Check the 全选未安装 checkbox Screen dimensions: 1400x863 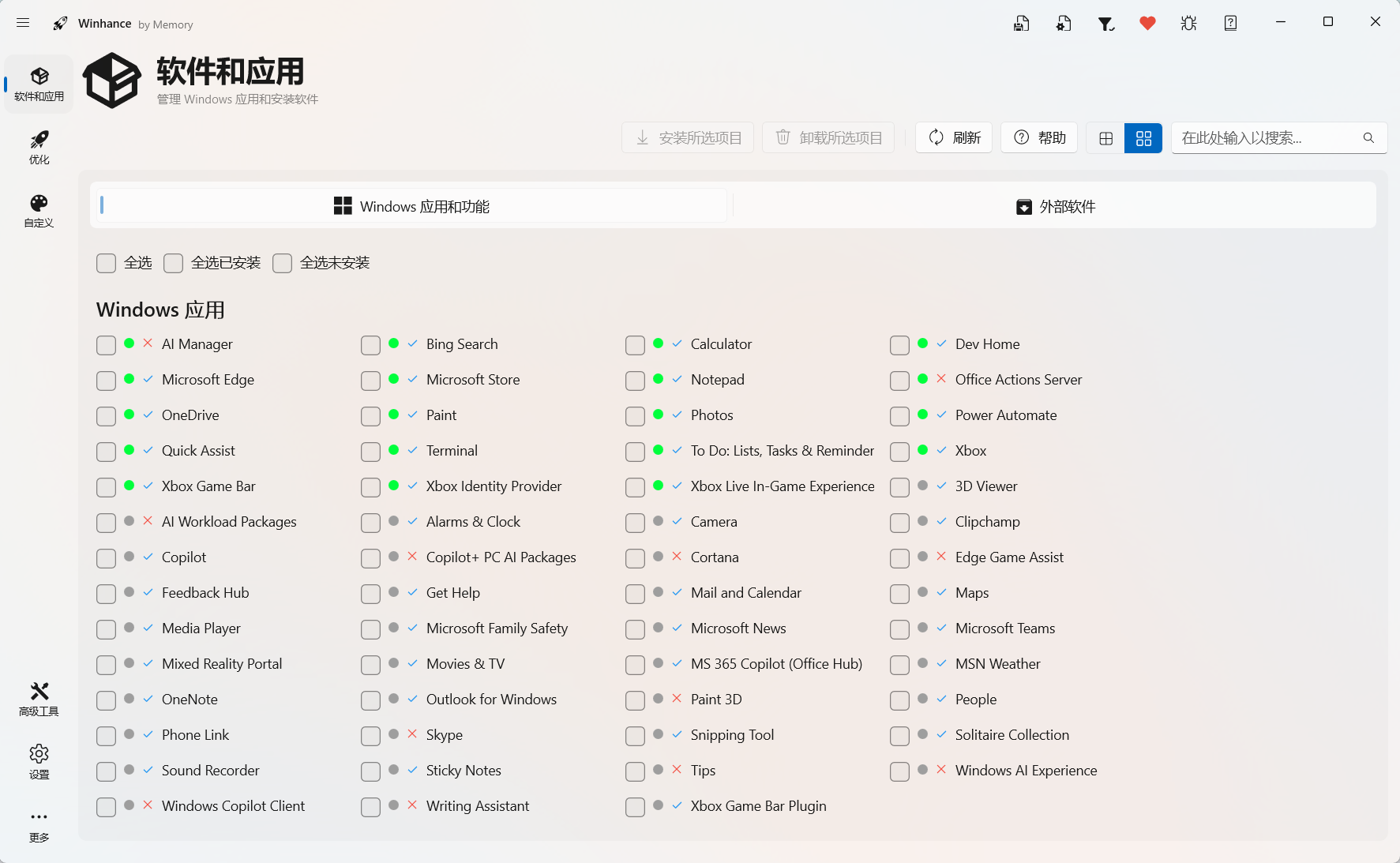(x=282, y=263)
